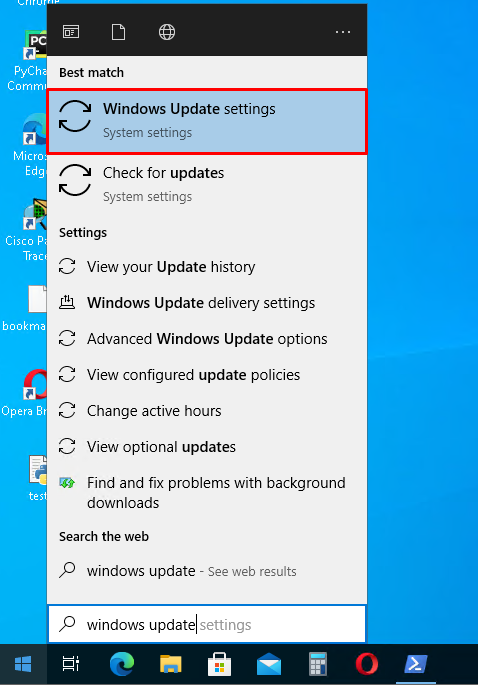This screenshot has height=685, width=478.
Task: Click sync icon beside Windows Update settings
Action: pyautogui.click(x=75, y=116)
